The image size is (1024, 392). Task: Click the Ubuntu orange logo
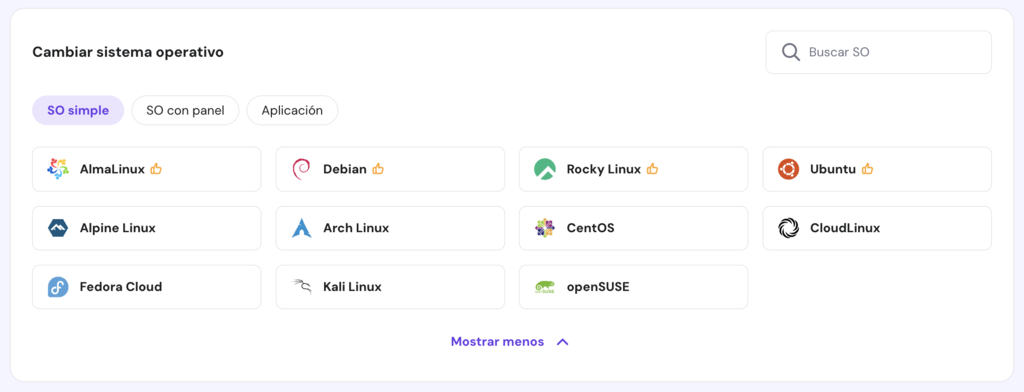pyautogui.click(x=788, y=169)
